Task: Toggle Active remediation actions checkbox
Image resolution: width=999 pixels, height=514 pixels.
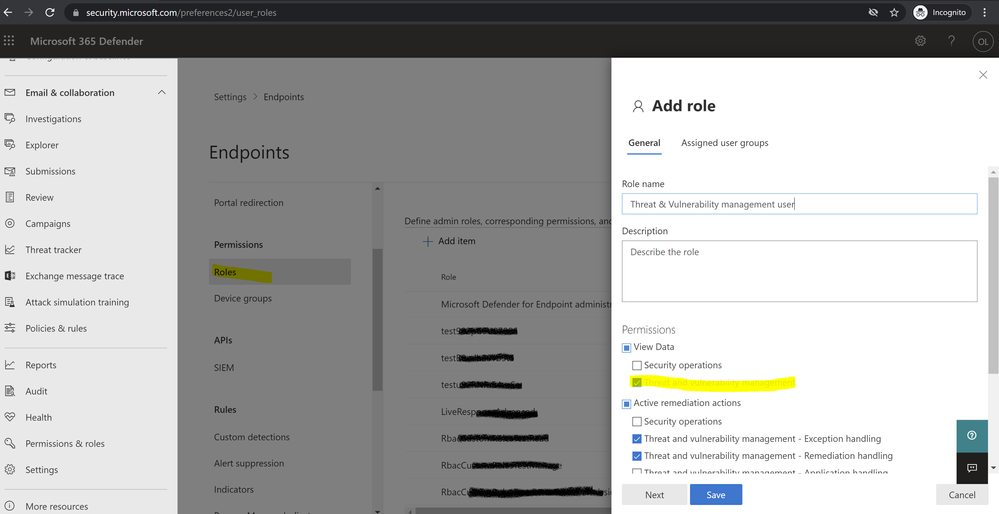Action: pos(626,404)
